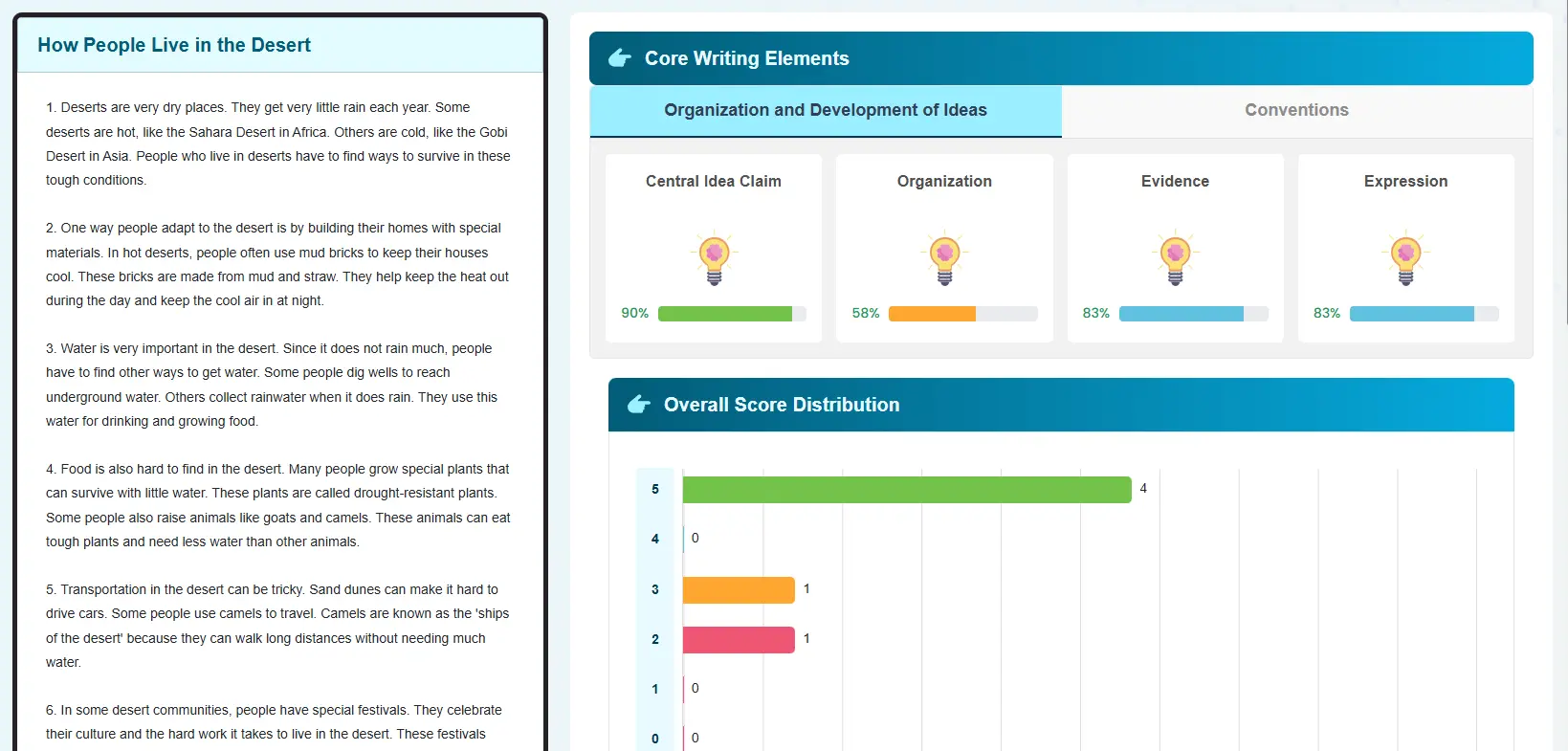
Task: Click the count 0 in score 4 row
Action: click(696, 539)
